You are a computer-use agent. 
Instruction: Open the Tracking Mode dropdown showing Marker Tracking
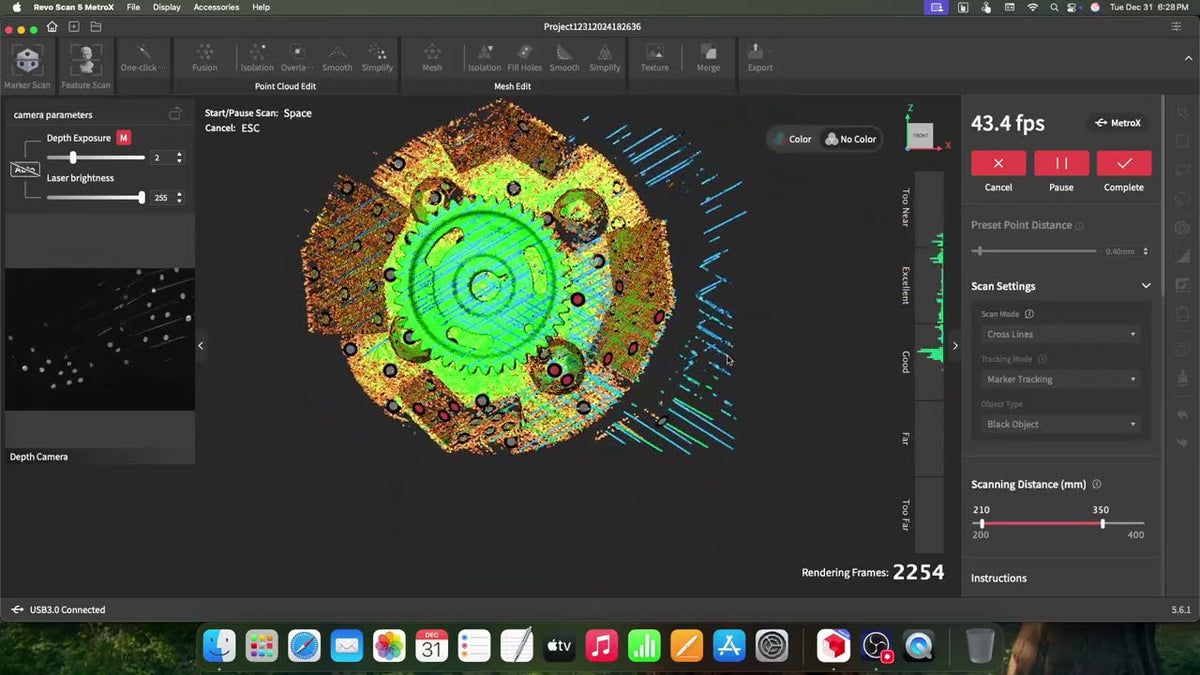(1061, 379)
